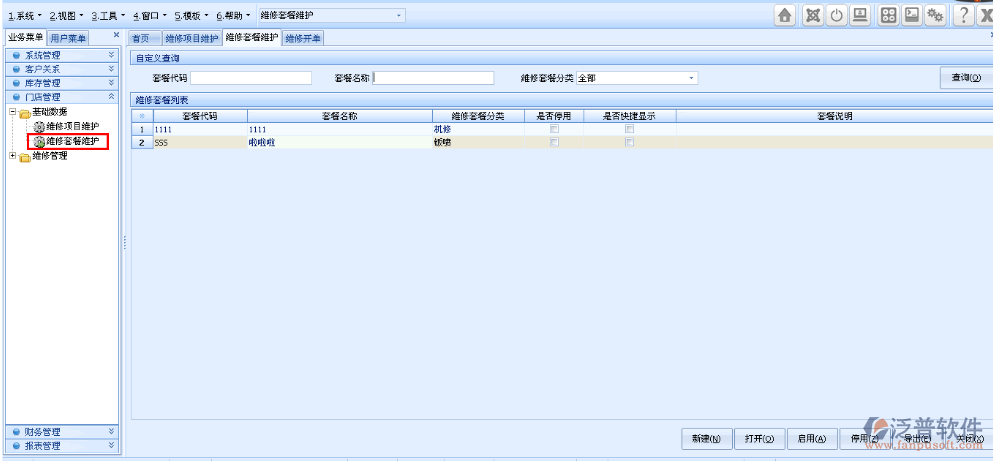The image size is (993, 461).
Task: Click the blue sphere icon next to 报表管理
Action: click(16, 446)
